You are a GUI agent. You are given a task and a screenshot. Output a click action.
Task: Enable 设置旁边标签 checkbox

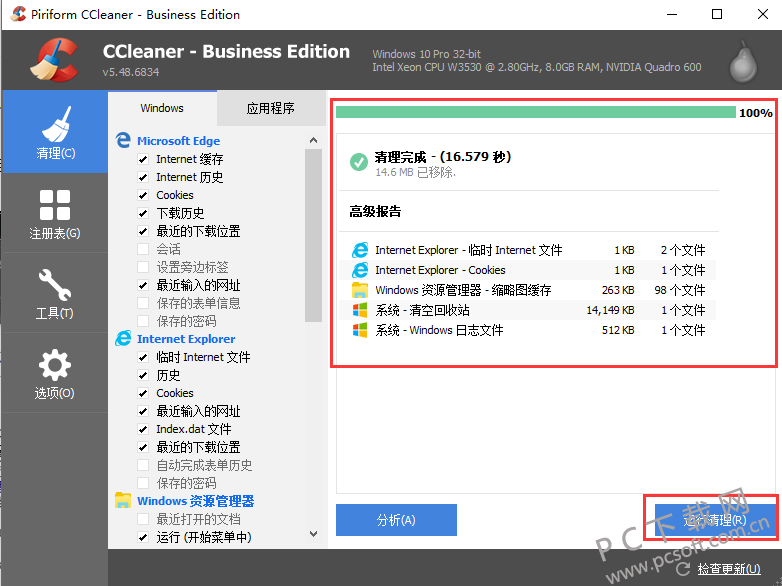point(143,267)
